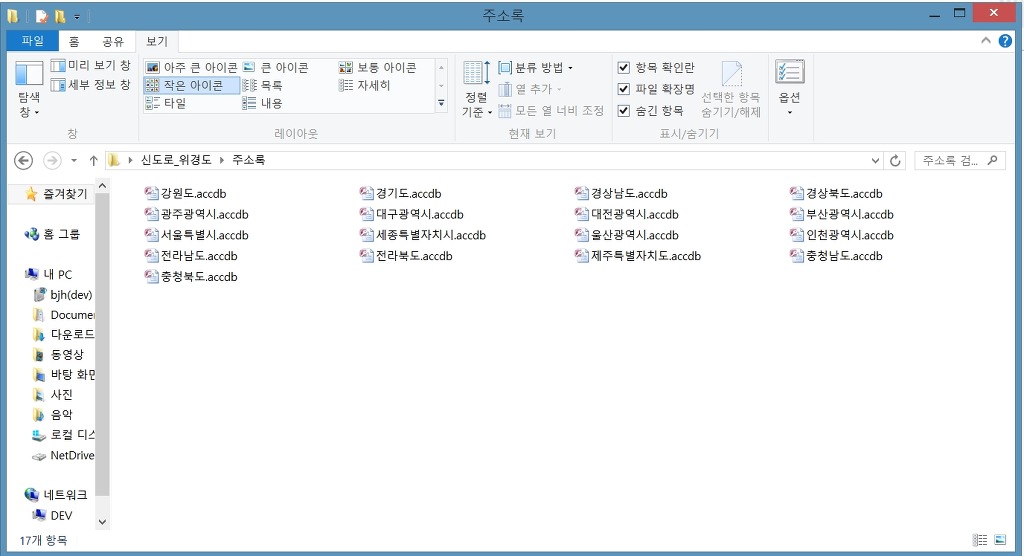Switch to the 홈 ribbon tab
Viewport: 1024px width, 556px height.
(x=74, y=41)
